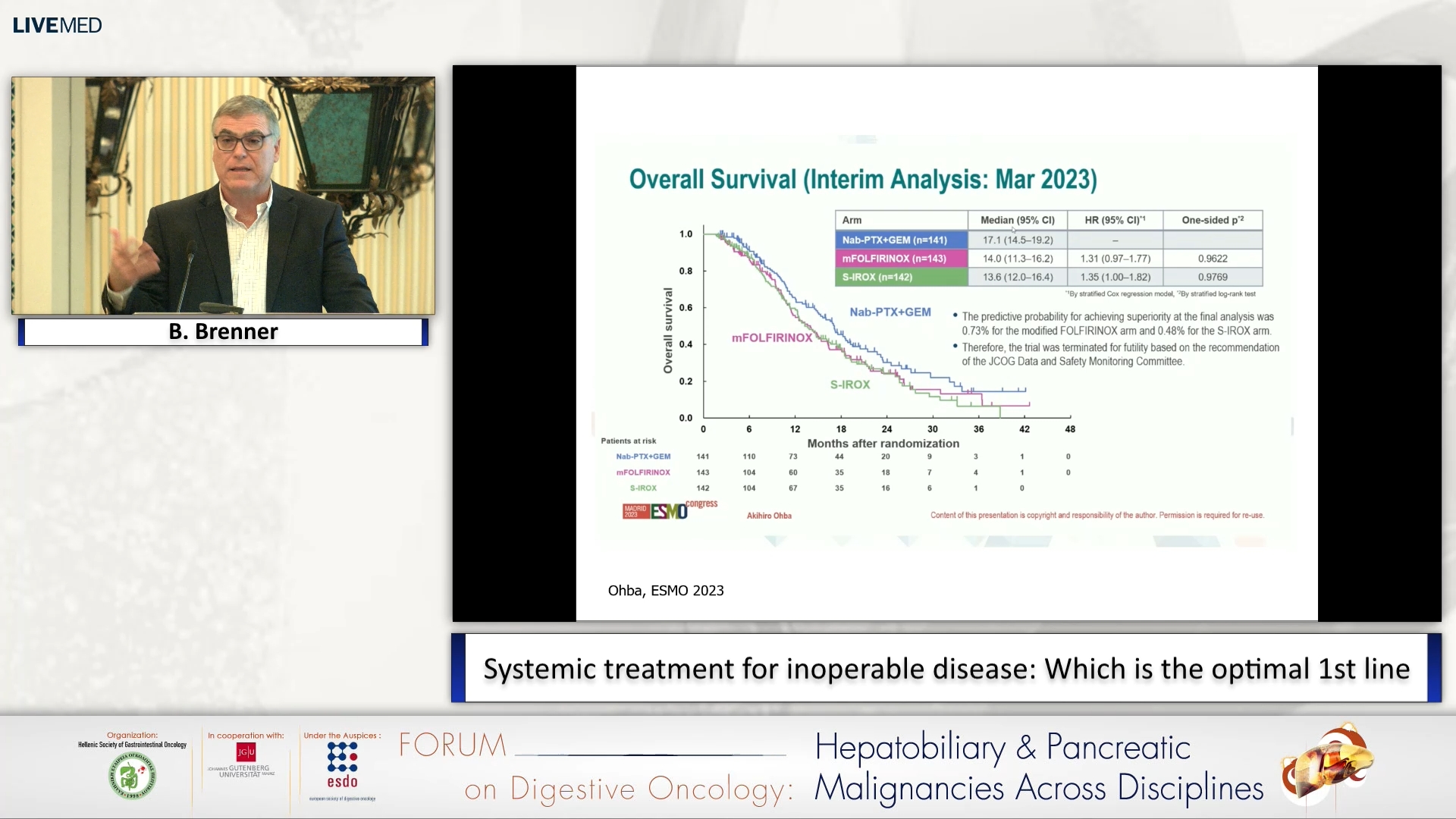Click the median value 14.0 (11.3–16.2)
The width and height of the screenshot is (1456, 819).
1018,259
